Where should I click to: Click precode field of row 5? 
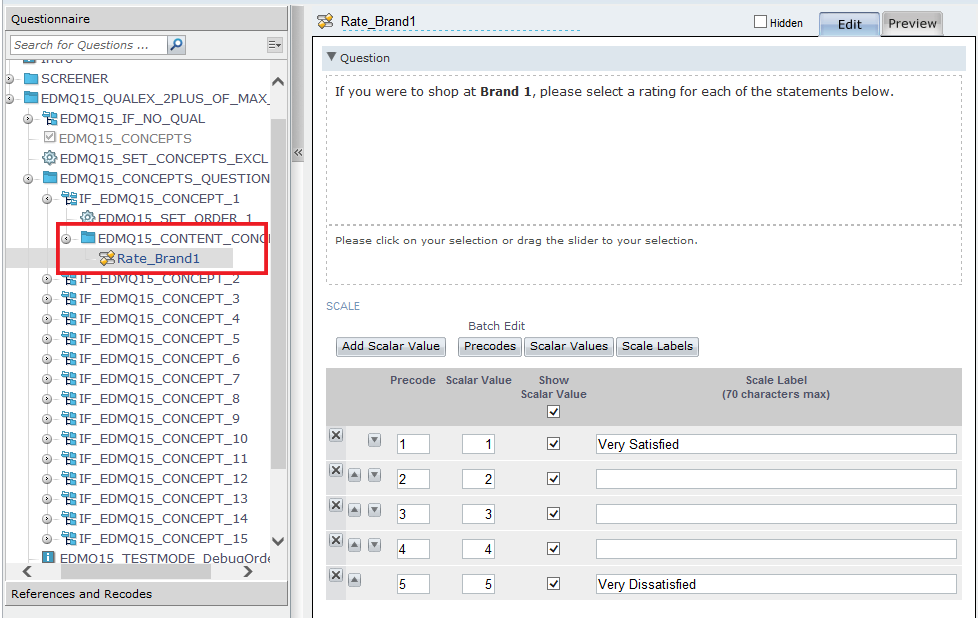click(413, 584)
